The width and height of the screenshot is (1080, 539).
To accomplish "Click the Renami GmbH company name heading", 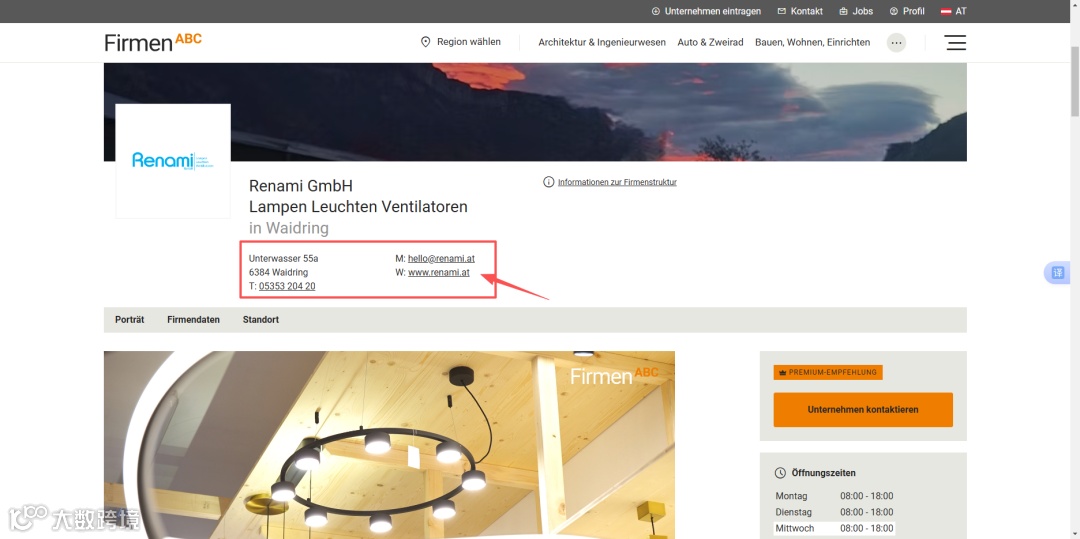I will tap(301, 186).
